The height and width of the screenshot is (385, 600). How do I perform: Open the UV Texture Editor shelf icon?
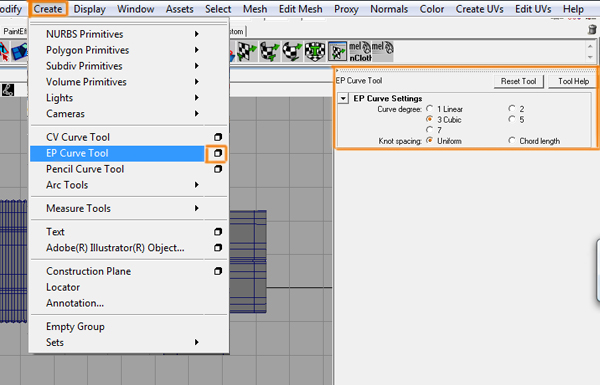click(x=337, y=51)
